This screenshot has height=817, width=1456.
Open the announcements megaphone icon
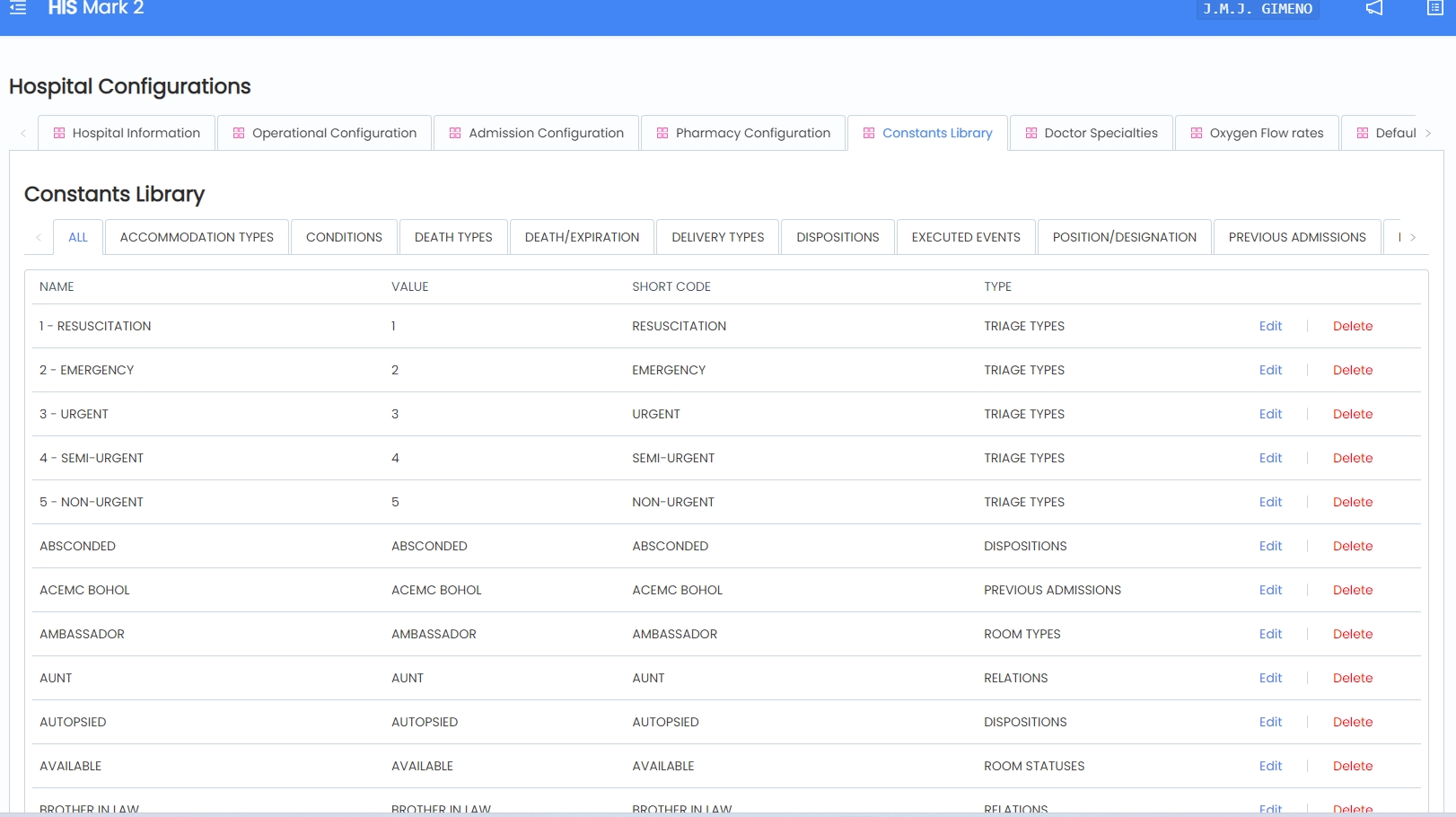[1374, 8]
